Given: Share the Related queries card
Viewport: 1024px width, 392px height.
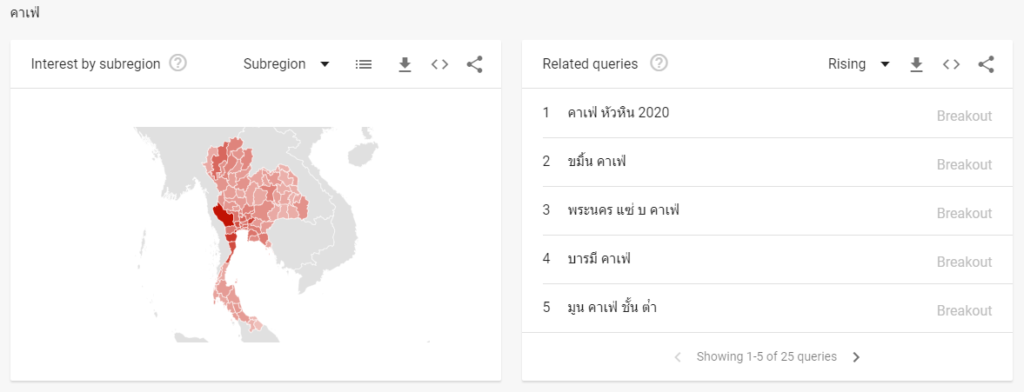Looking at the screenshot, I should [986, 64].
